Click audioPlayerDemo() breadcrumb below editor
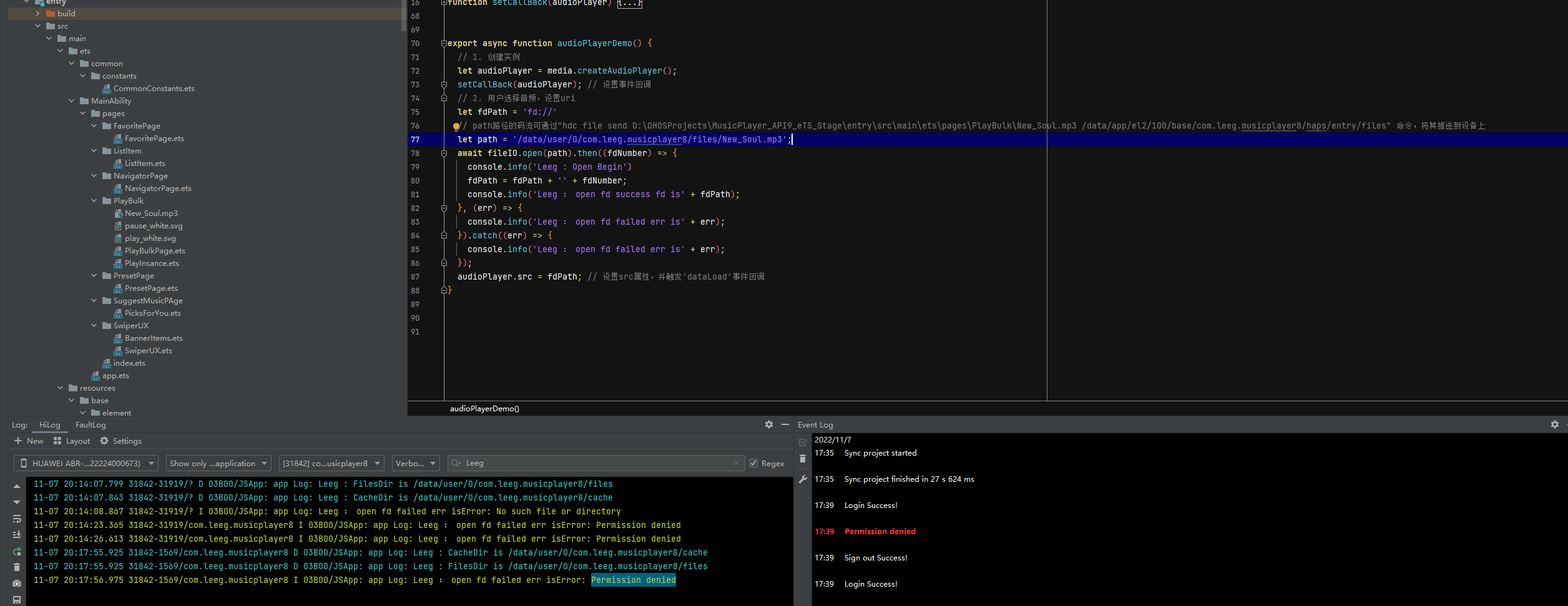Viewport: 1568px width, 606px height. point(484,409)
